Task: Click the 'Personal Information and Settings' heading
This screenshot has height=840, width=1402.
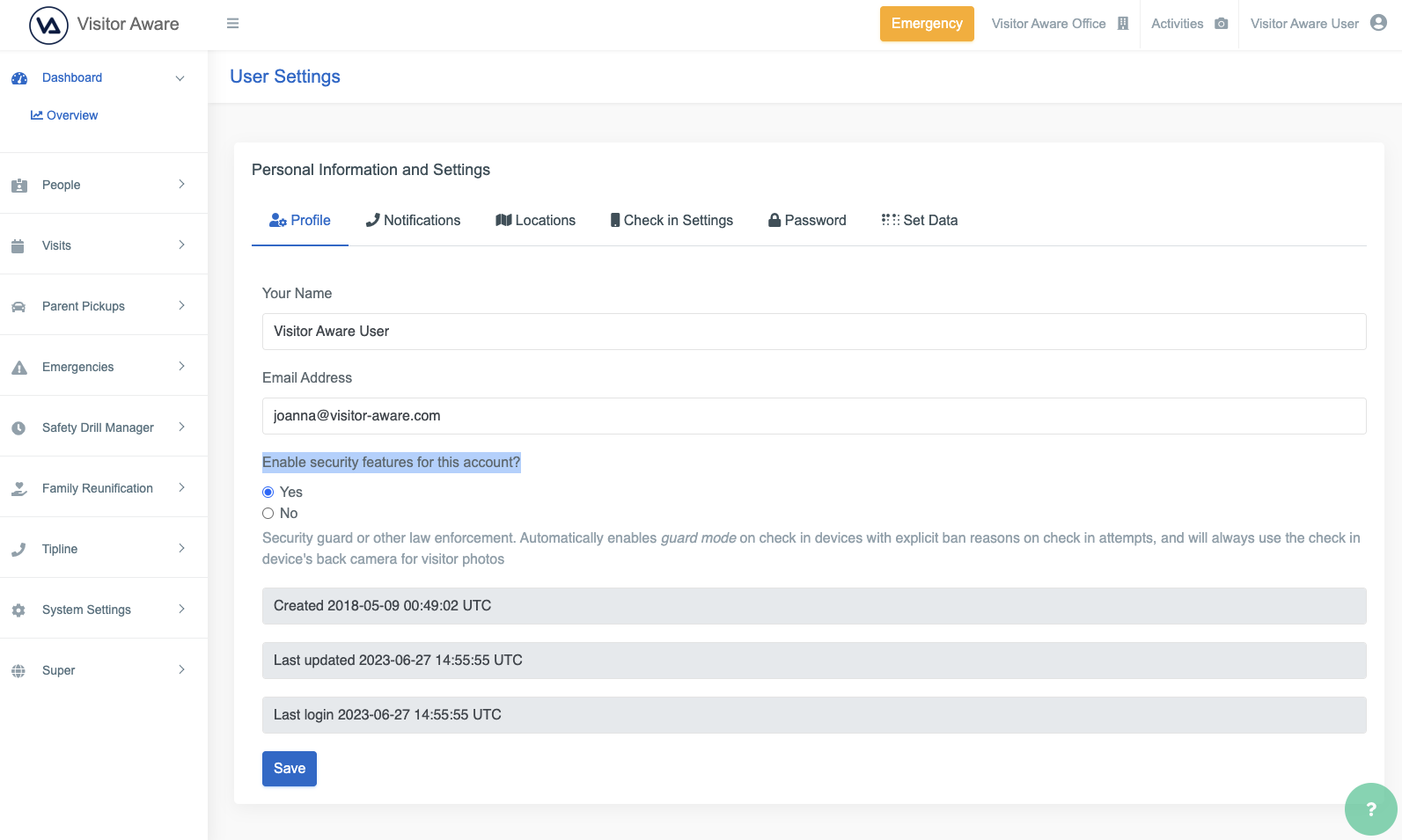Action: pyautogui.click(x=371, y=170)
